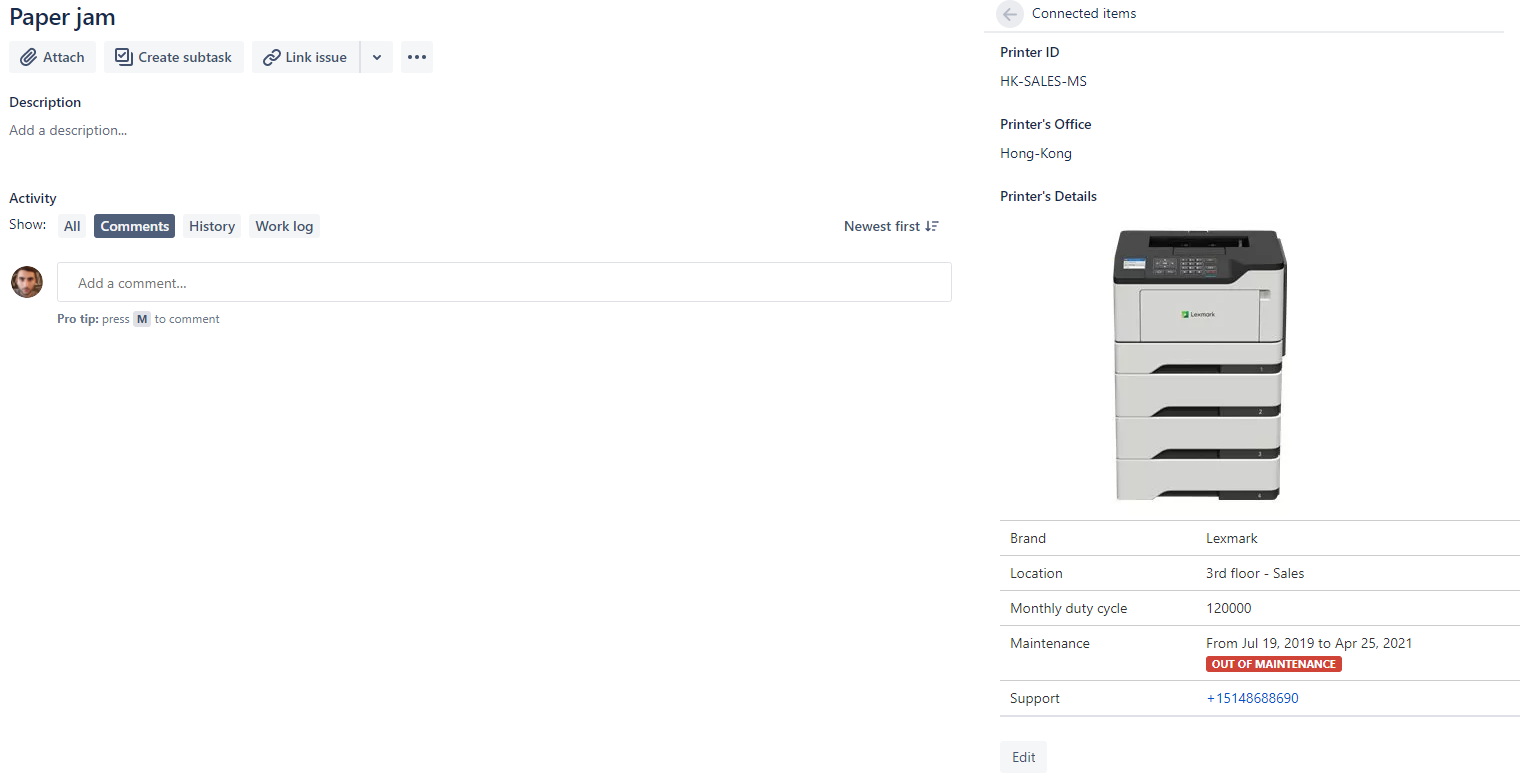The height and width of the screenshot is (780, 1526).
Task: Click Add a description placeholder
Action: tap(68, 130)
